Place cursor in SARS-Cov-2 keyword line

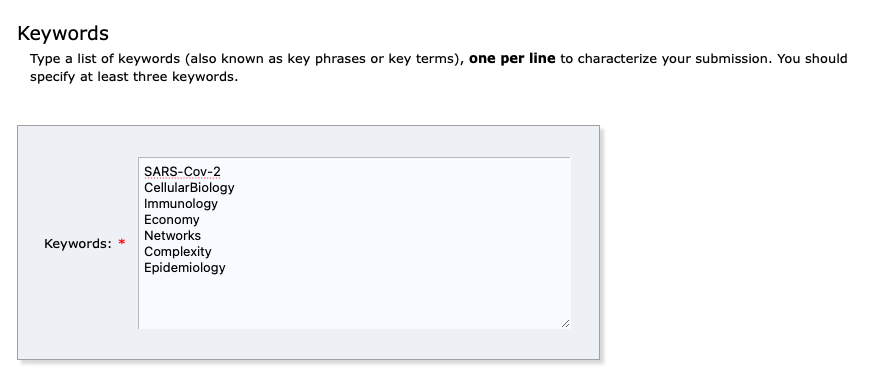pyautogui.click(x=182, y=171)
